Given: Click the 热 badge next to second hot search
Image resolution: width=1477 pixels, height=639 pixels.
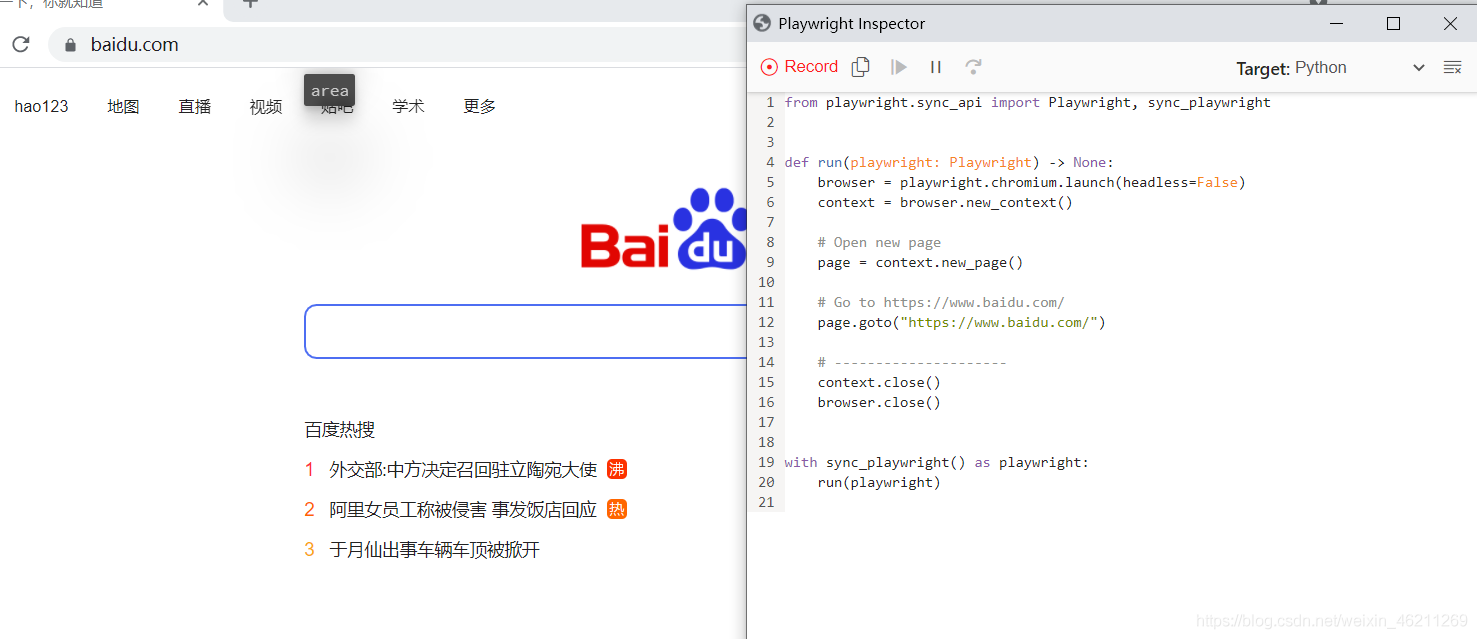Looking at the screenshot, I should [x=617, y=510].
